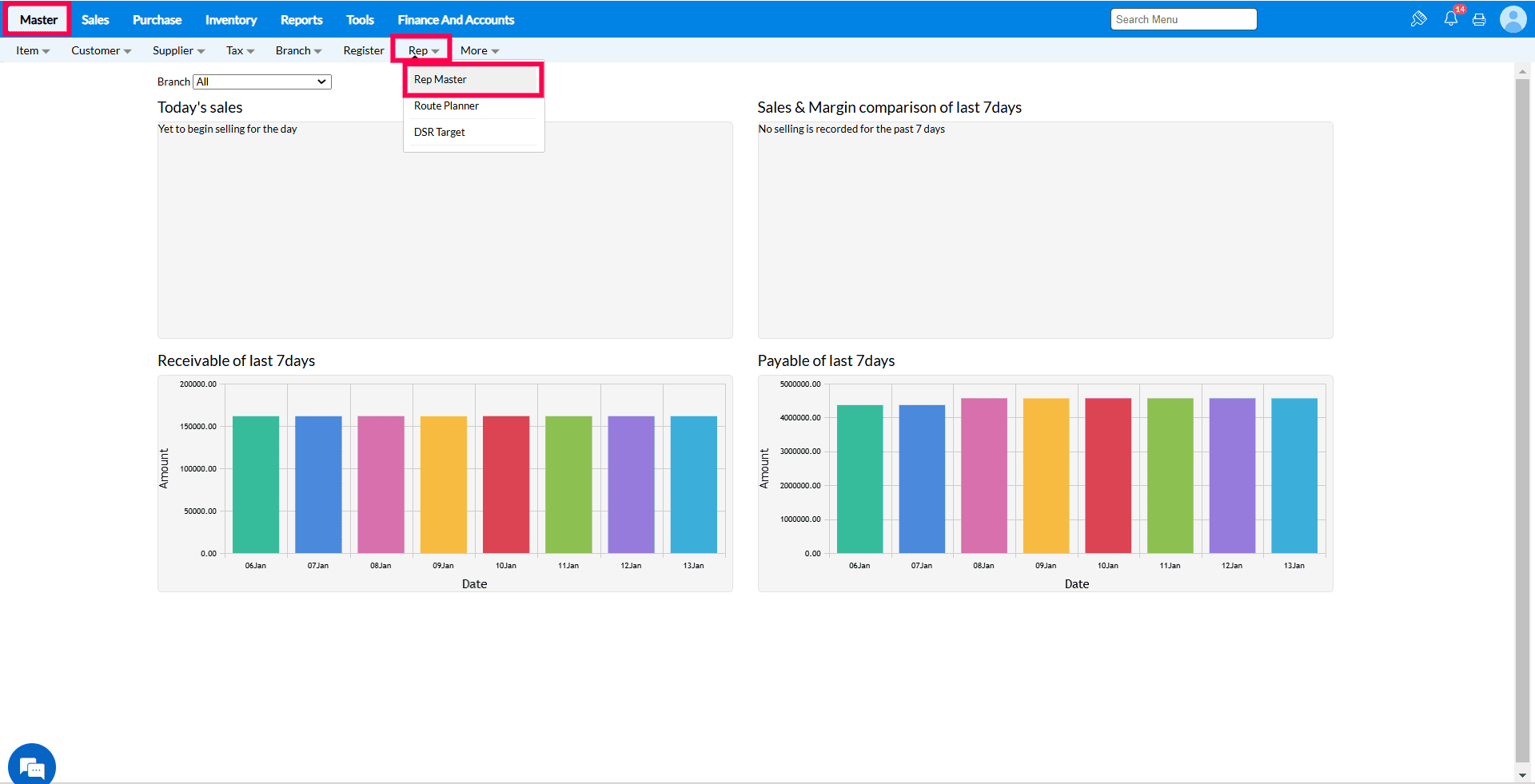The image size is (1535, 784).
Task: Click the 12Jan bar in Payable chart
Action: click(x=1233, y=476)
